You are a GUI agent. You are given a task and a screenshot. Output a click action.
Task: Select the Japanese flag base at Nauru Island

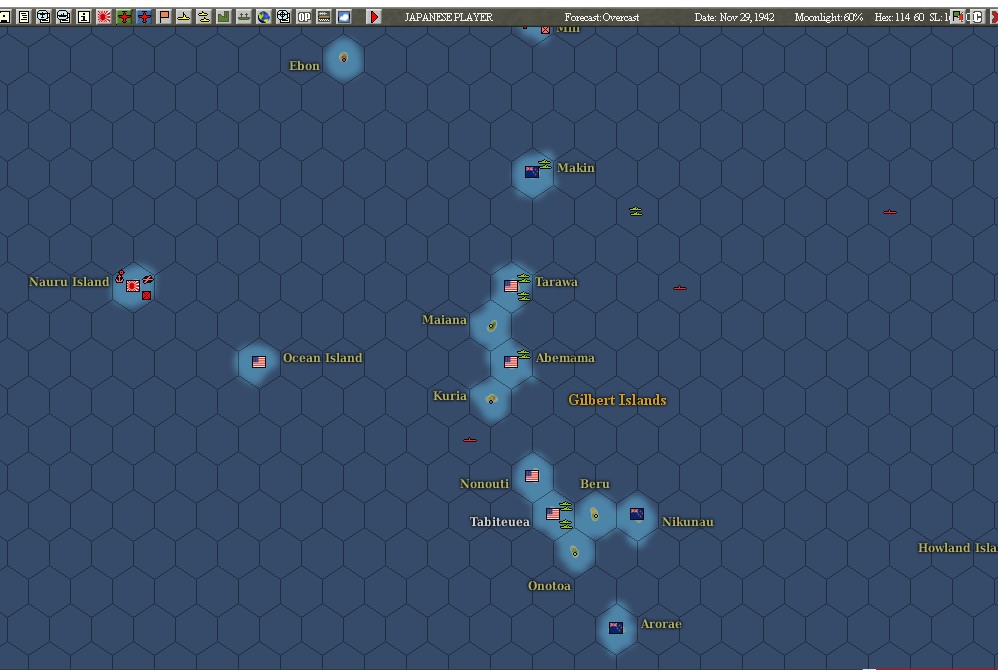point(132,286)
